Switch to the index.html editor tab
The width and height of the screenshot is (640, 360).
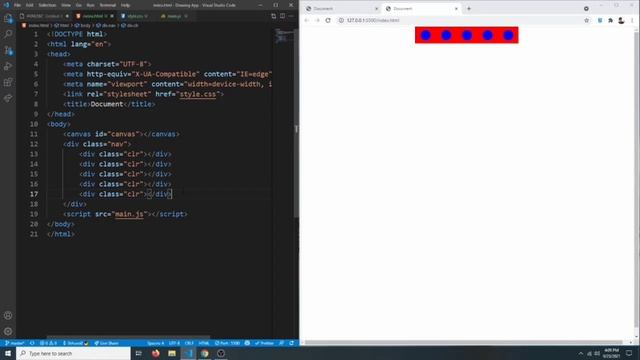(x=92, y=16)
